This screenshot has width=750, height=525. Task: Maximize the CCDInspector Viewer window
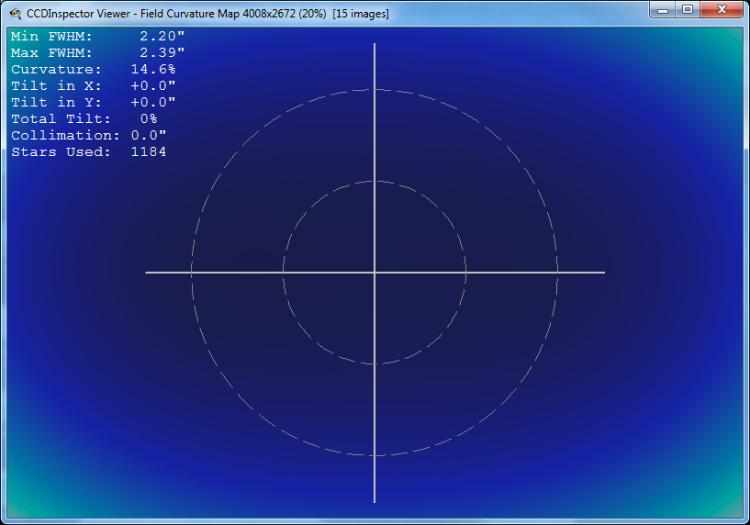tap(687, 10)
